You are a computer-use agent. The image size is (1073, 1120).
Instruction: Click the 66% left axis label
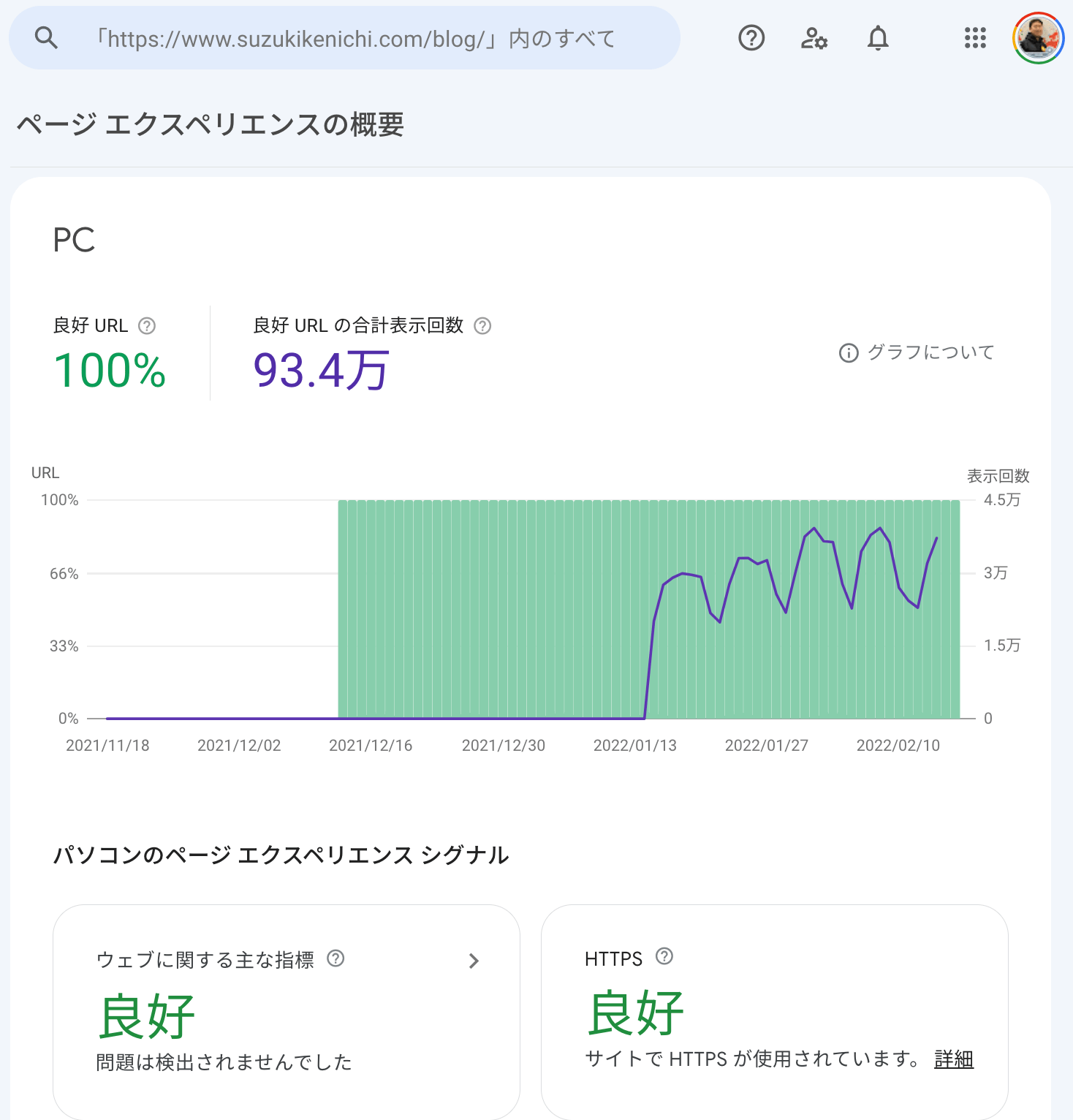pyautogui.click(x=64, y=574)
